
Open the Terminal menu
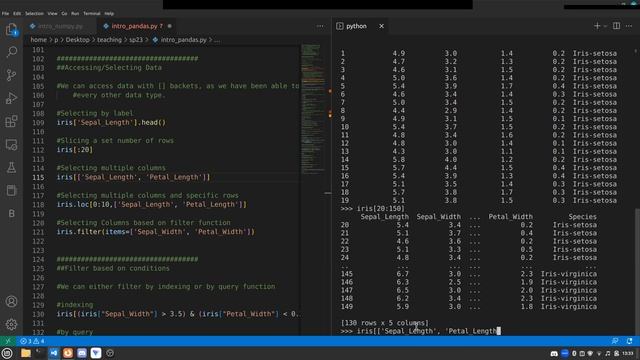pyautogui.click(x=92, y=13)
